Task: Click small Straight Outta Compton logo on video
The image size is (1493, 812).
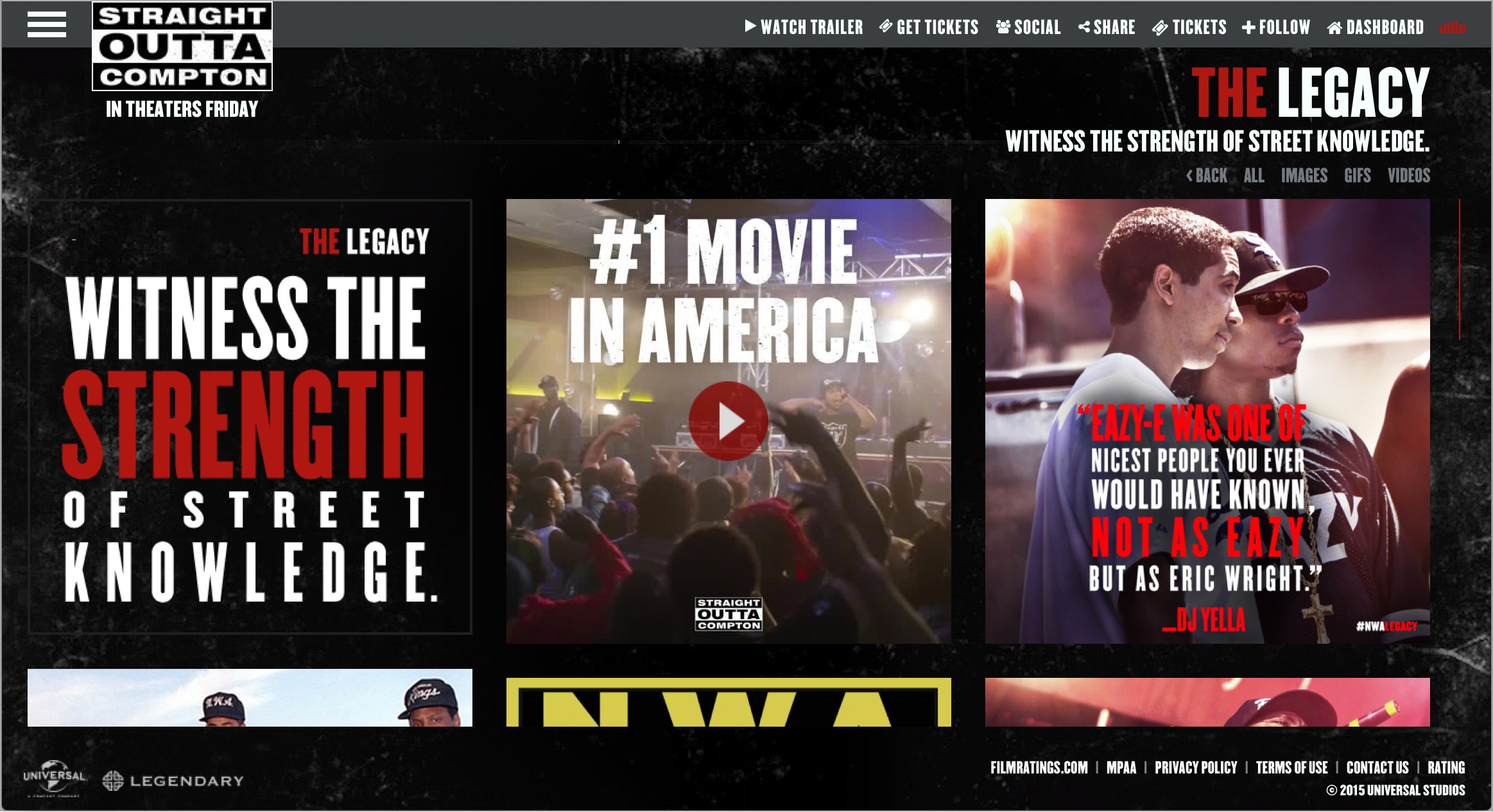Action: (729, 614)
